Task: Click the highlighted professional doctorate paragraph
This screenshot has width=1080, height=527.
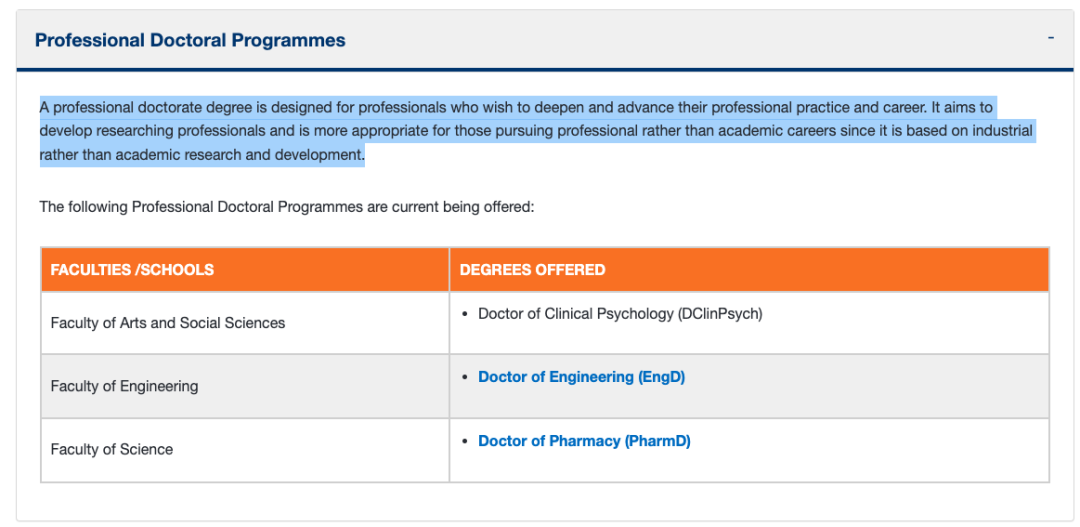Action: 537,132
